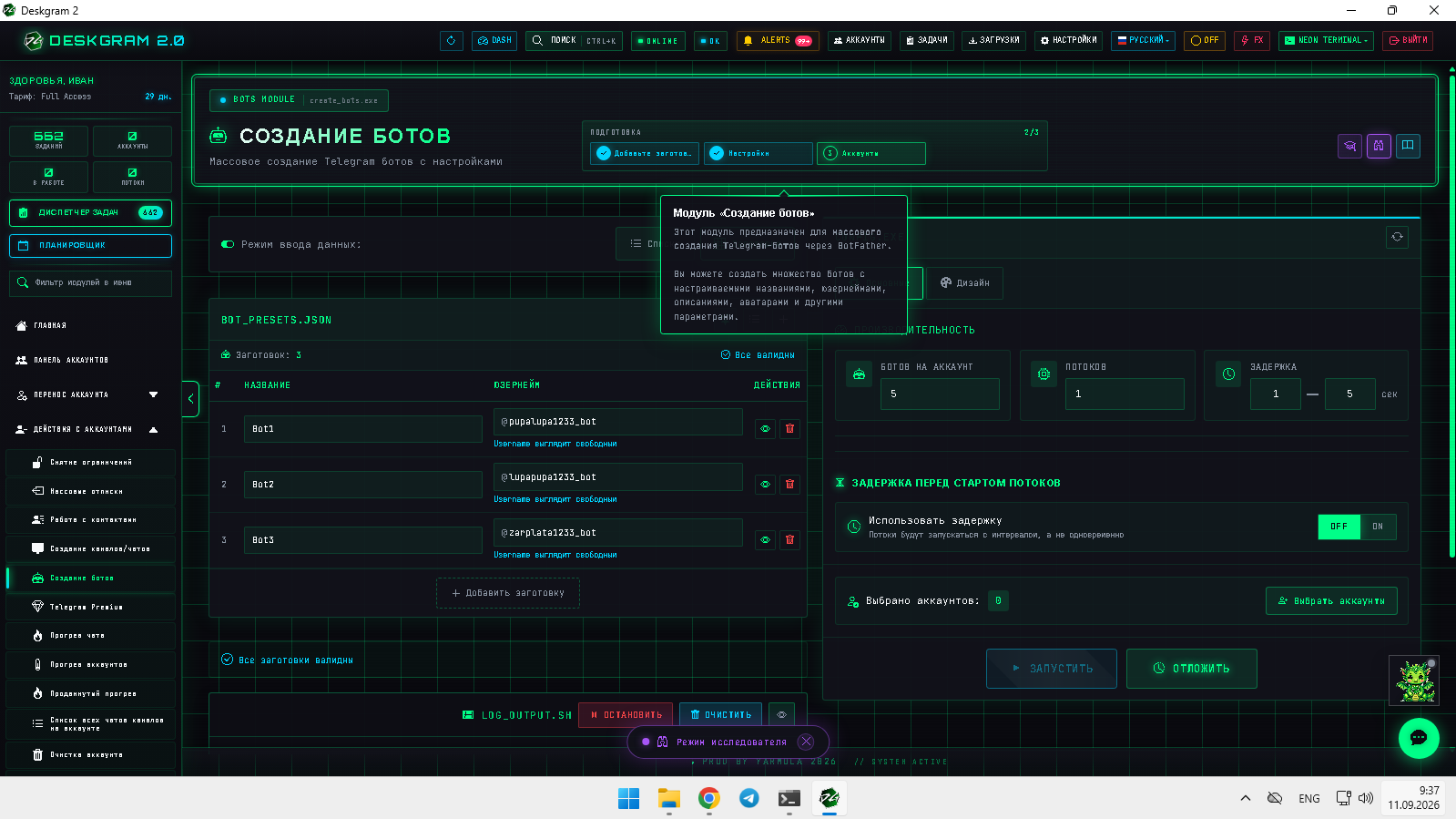The image size is (1456, 819).
Task: Click the search field ПОИСК
Action: coord(574,41)
